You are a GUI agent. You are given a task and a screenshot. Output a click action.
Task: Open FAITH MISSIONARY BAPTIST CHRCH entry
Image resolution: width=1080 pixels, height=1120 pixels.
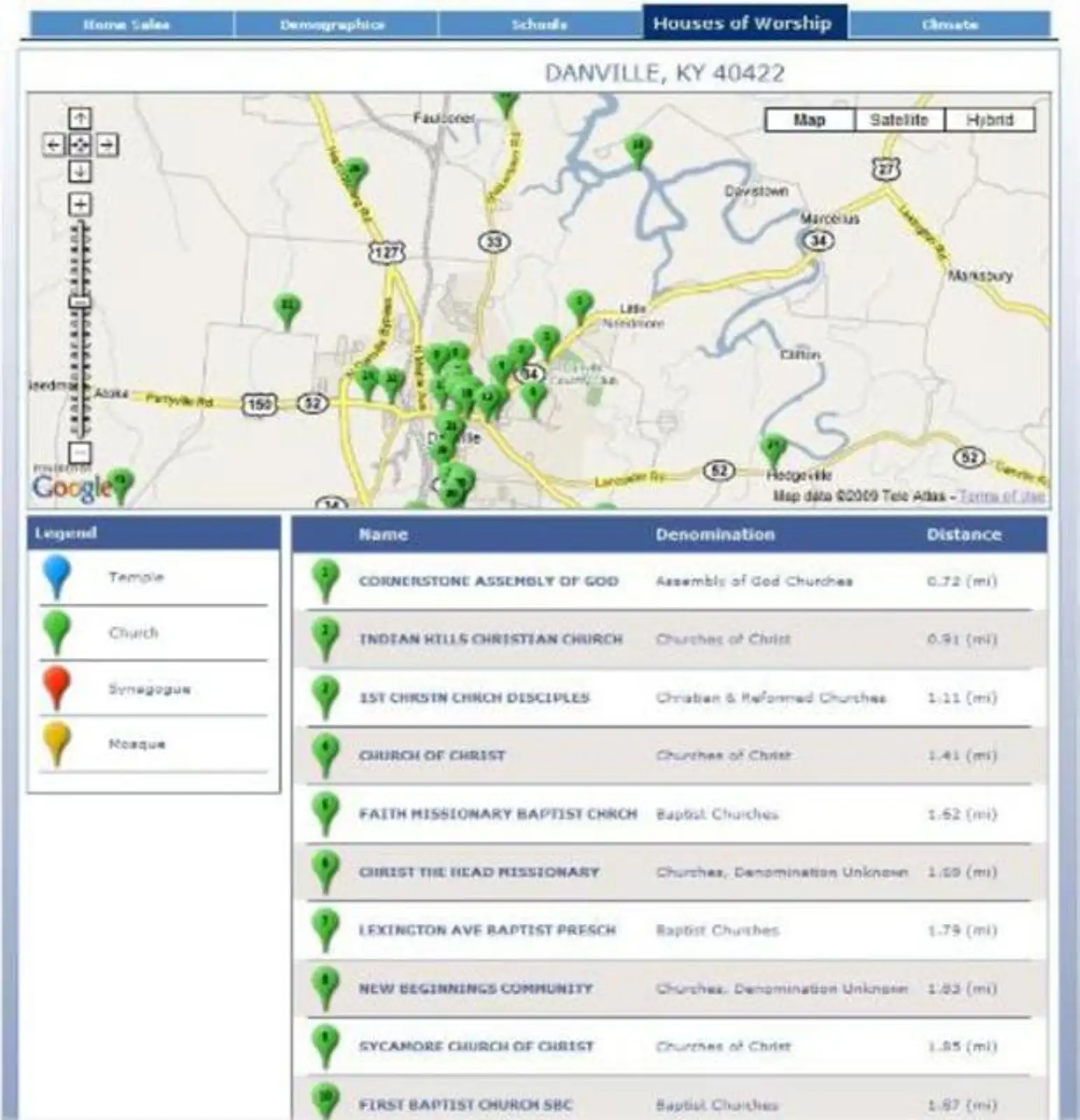point(498,813)
